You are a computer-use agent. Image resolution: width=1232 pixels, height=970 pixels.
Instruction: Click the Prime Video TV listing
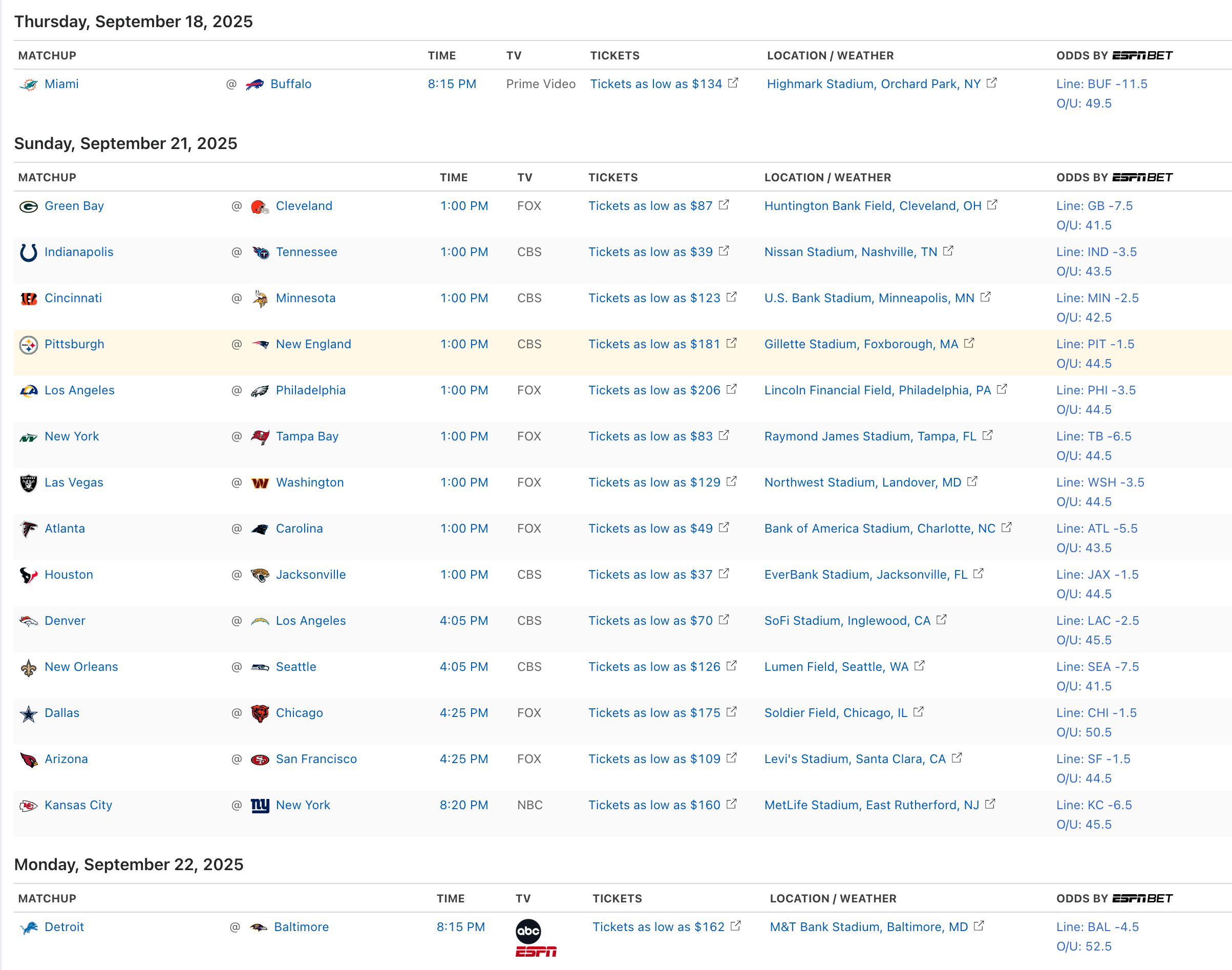coord(541,84)
